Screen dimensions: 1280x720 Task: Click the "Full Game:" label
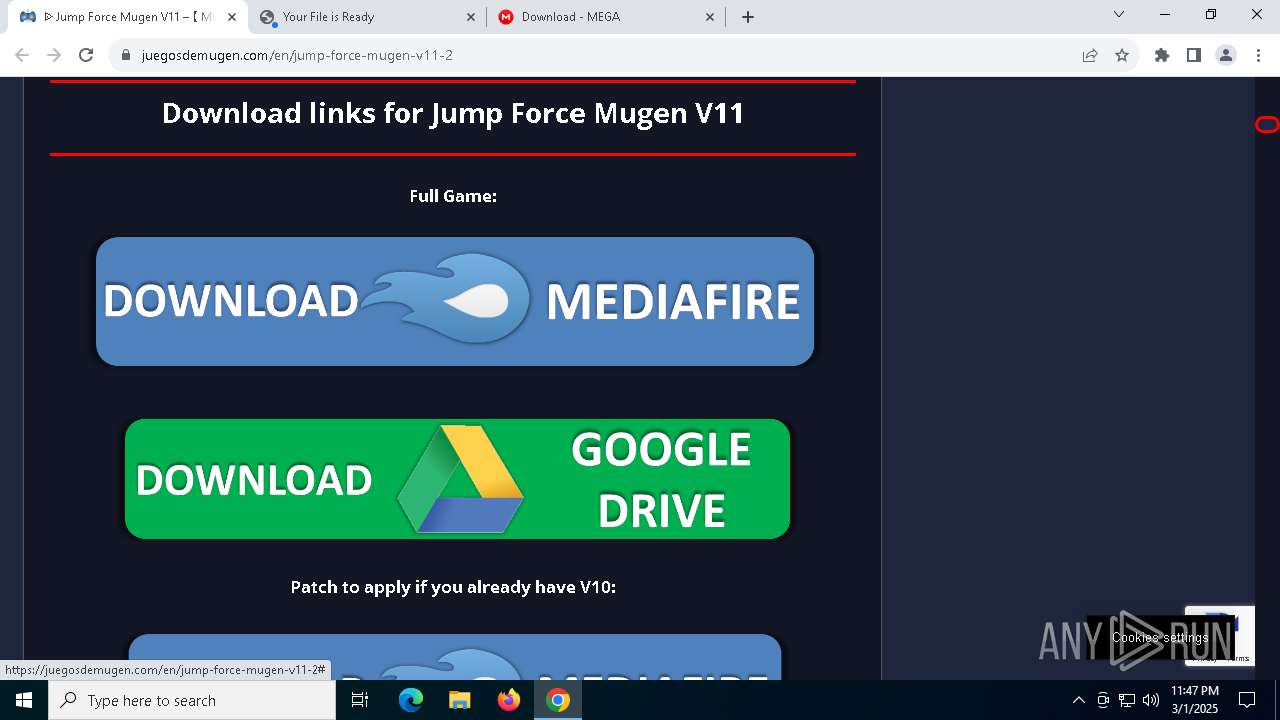[453, 196]
